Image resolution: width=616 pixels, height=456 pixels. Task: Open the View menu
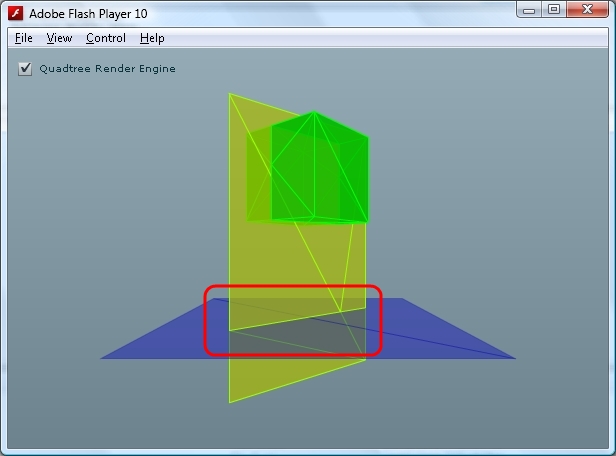click(x=59, y=38)
